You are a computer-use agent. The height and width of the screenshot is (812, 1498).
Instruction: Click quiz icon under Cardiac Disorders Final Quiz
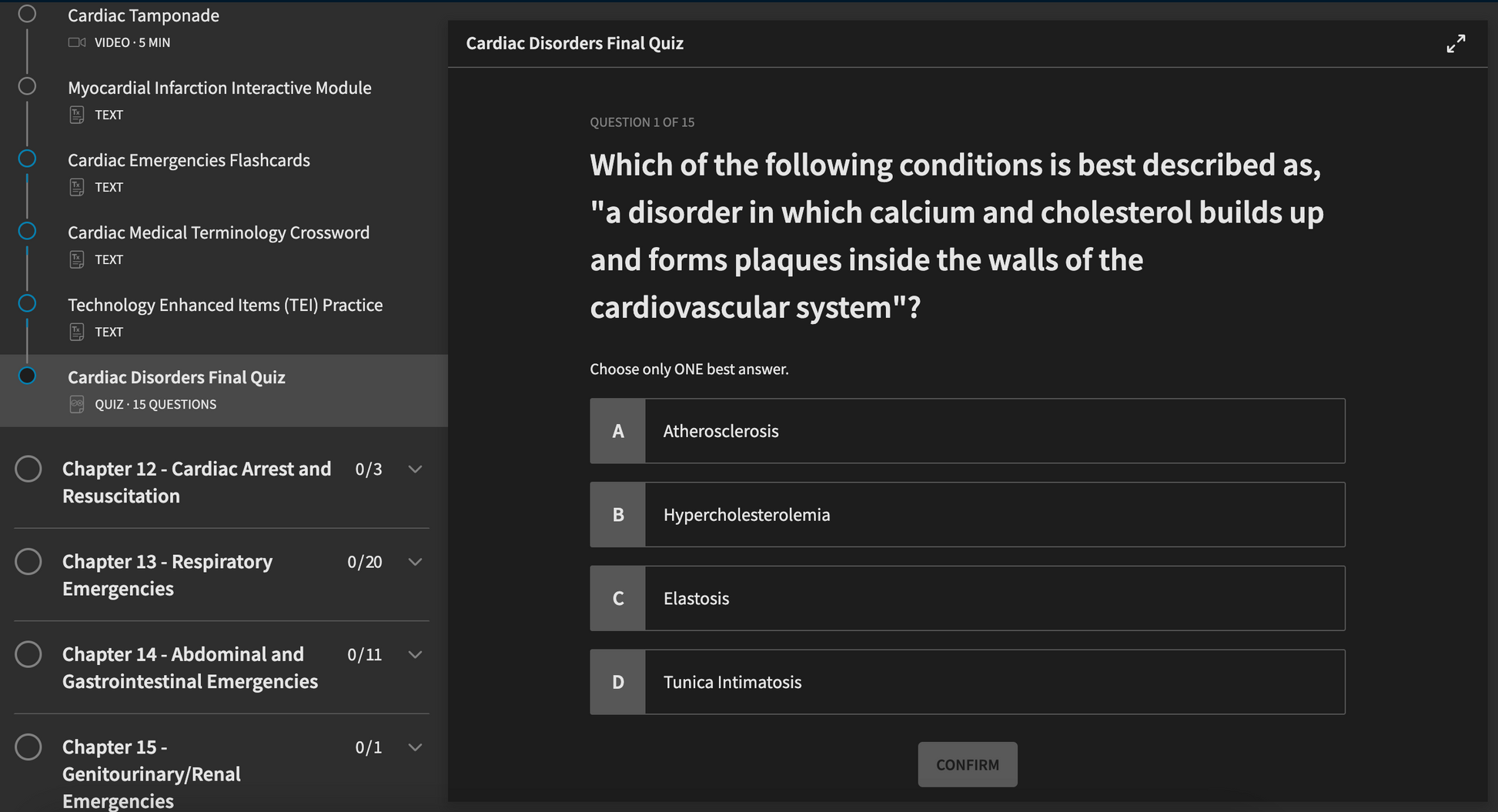click(77, 404)
